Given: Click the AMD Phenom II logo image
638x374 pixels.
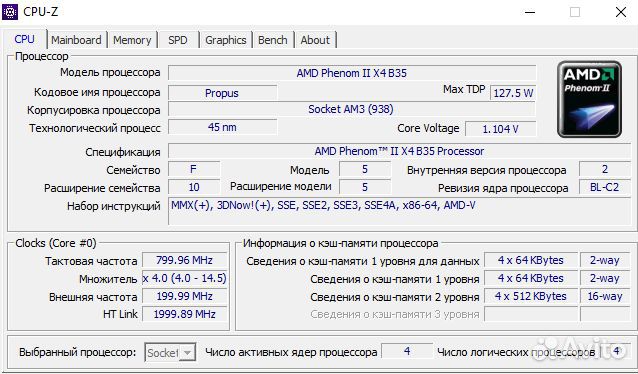Looking at the screenshot, I should click(589, 99).
